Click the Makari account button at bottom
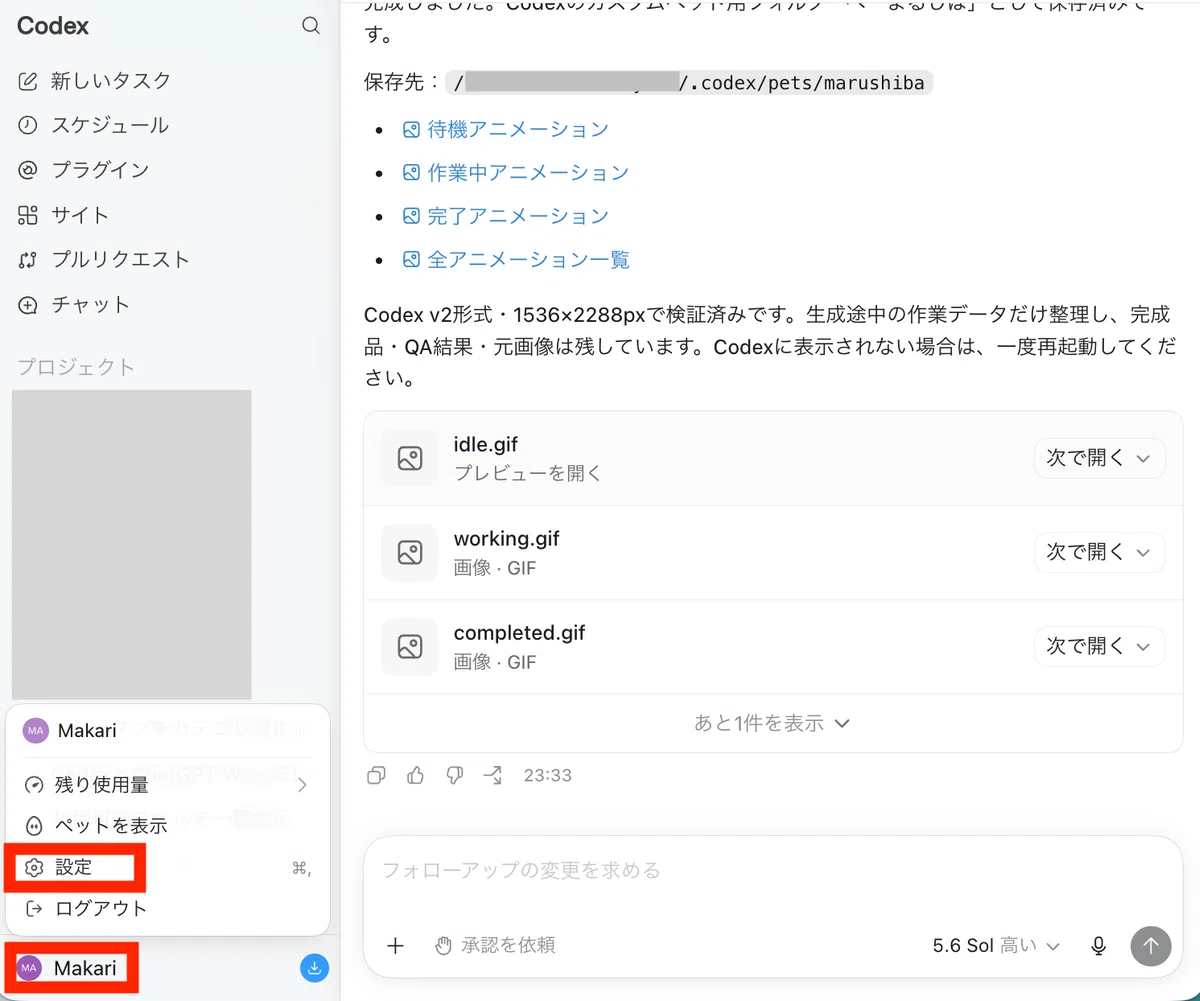This screenshot has height=1001, width=1200. pos(70,968)
